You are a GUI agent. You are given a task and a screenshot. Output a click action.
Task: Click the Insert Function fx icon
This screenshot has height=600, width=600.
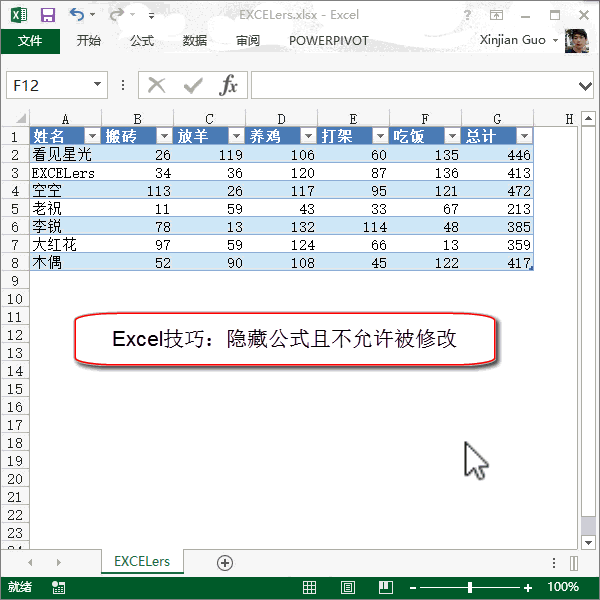(229, 85)
